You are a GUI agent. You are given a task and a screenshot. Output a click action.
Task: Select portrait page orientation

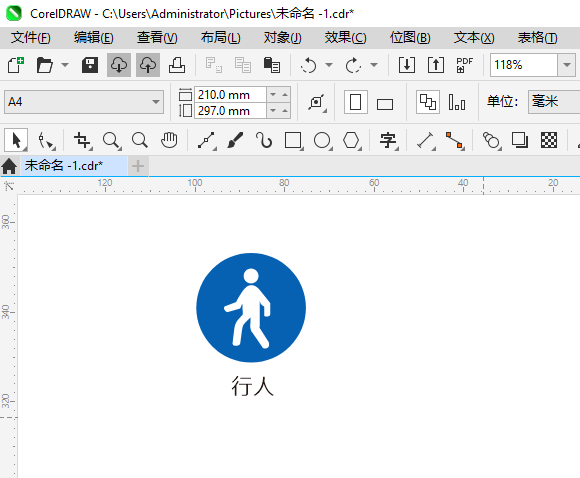click(x=355, y=102)
